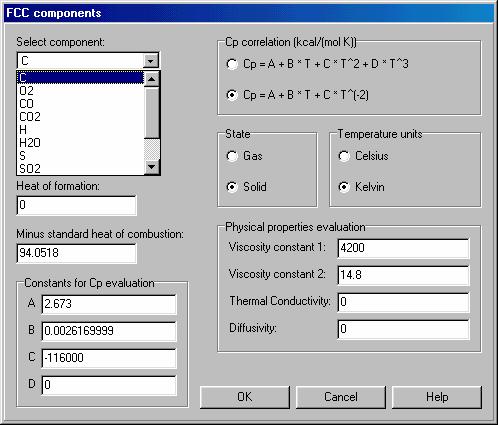Confirm with the OK button
Screen dimensions: 498x425
245,397
